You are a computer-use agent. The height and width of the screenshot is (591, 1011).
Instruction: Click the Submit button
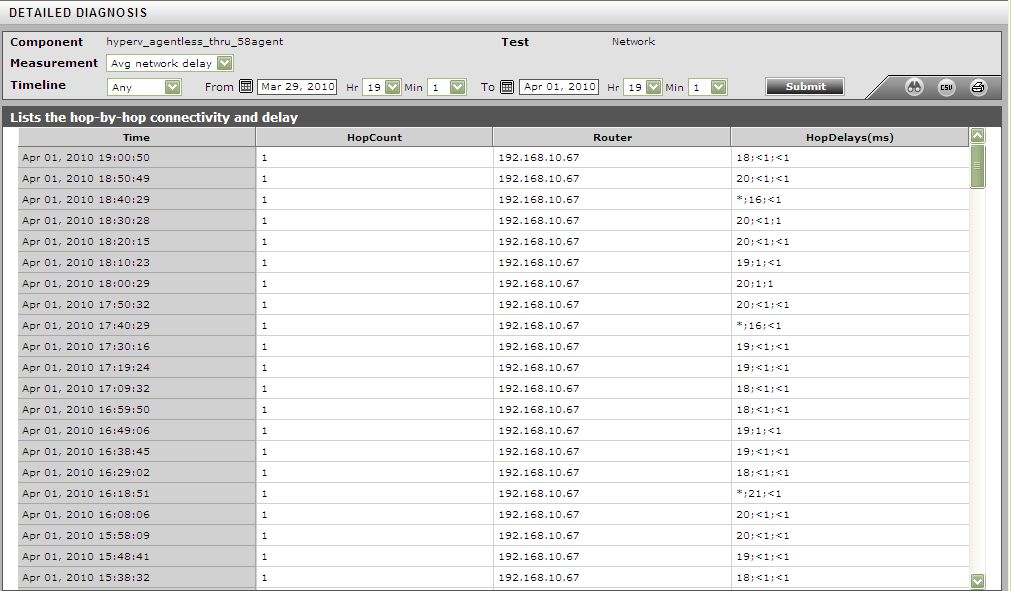(805, 86)
